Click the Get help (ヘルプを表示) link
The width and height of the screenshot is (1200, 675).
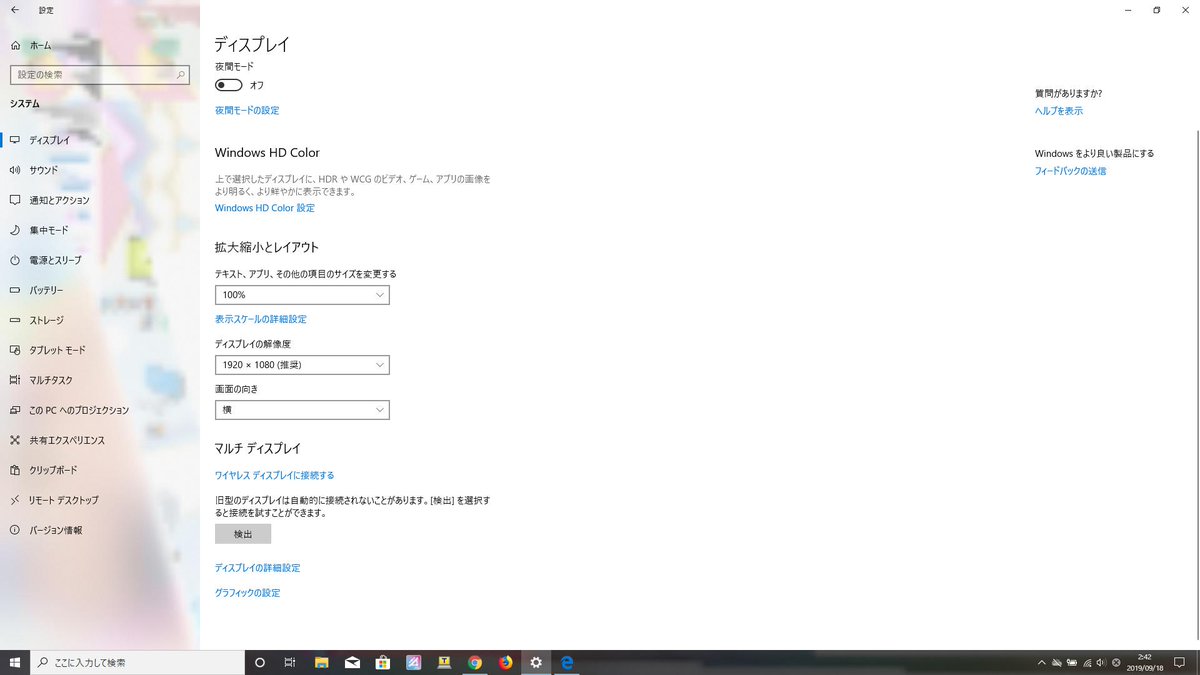(1059, 111)
